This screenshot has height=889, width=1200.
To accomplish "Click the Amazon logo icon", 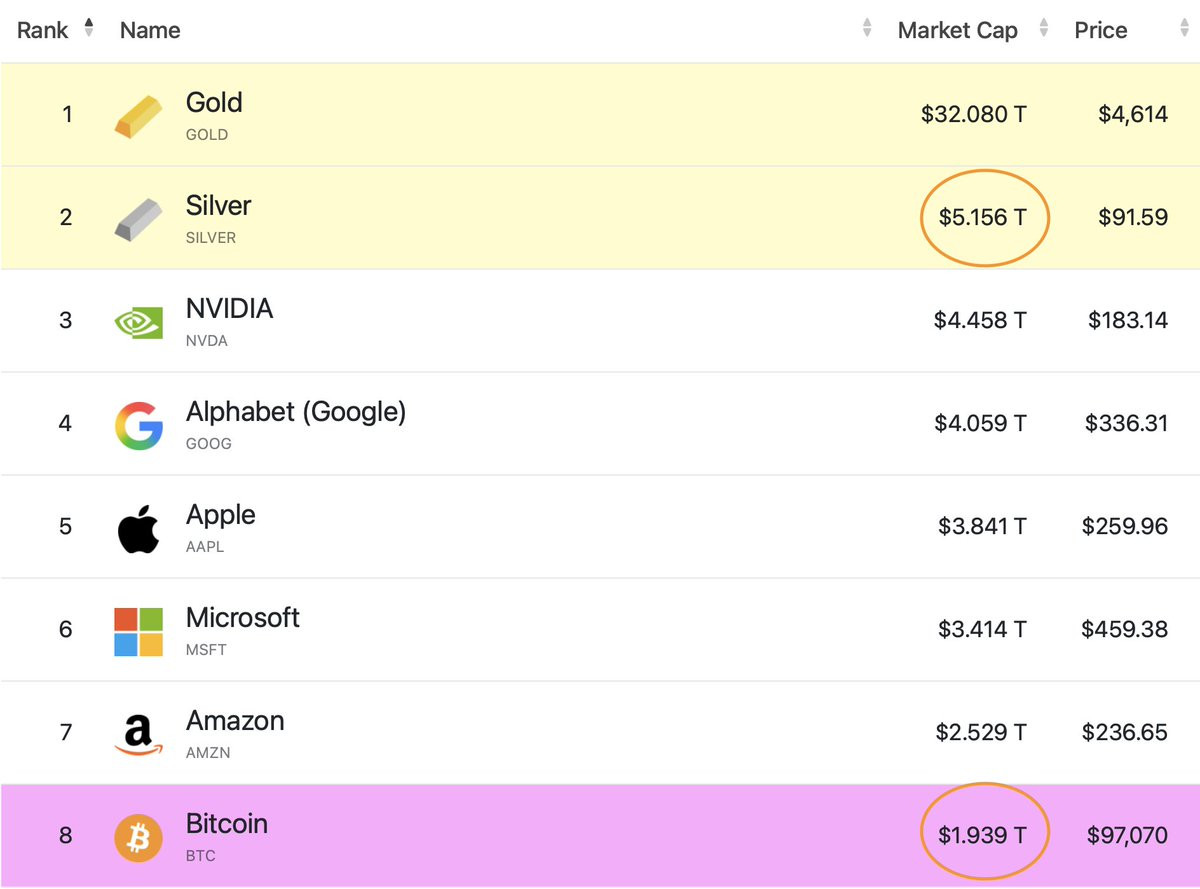I will click(x=138, y=735).
